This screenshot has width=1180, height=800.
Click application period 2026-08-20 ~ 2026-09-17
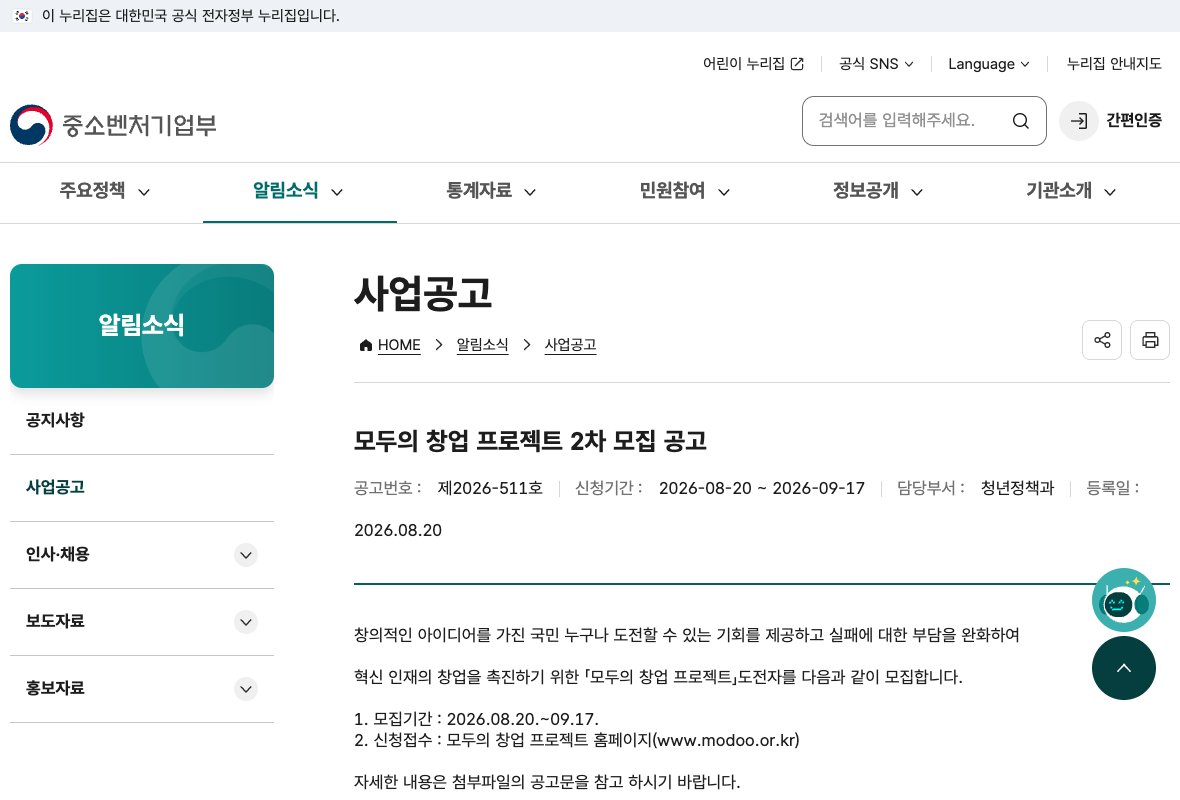762,488
